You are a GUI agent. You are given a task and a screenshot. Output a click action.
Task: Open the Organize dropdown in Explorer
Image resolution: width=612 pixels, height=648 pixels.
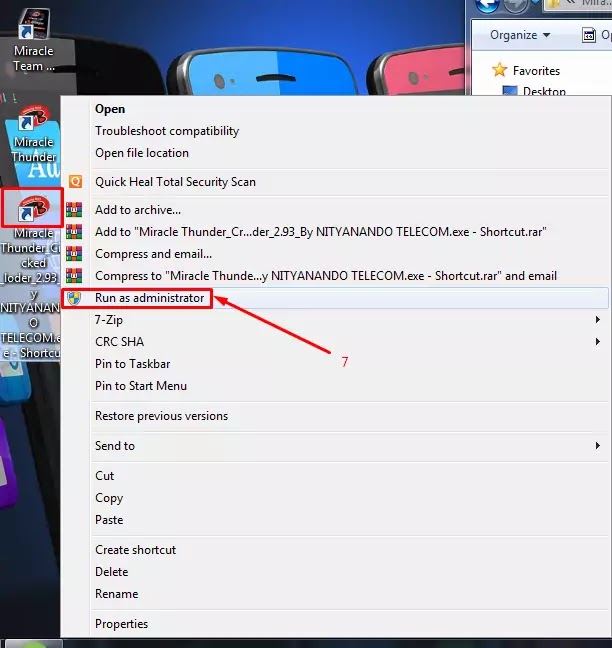coord(520,35)
